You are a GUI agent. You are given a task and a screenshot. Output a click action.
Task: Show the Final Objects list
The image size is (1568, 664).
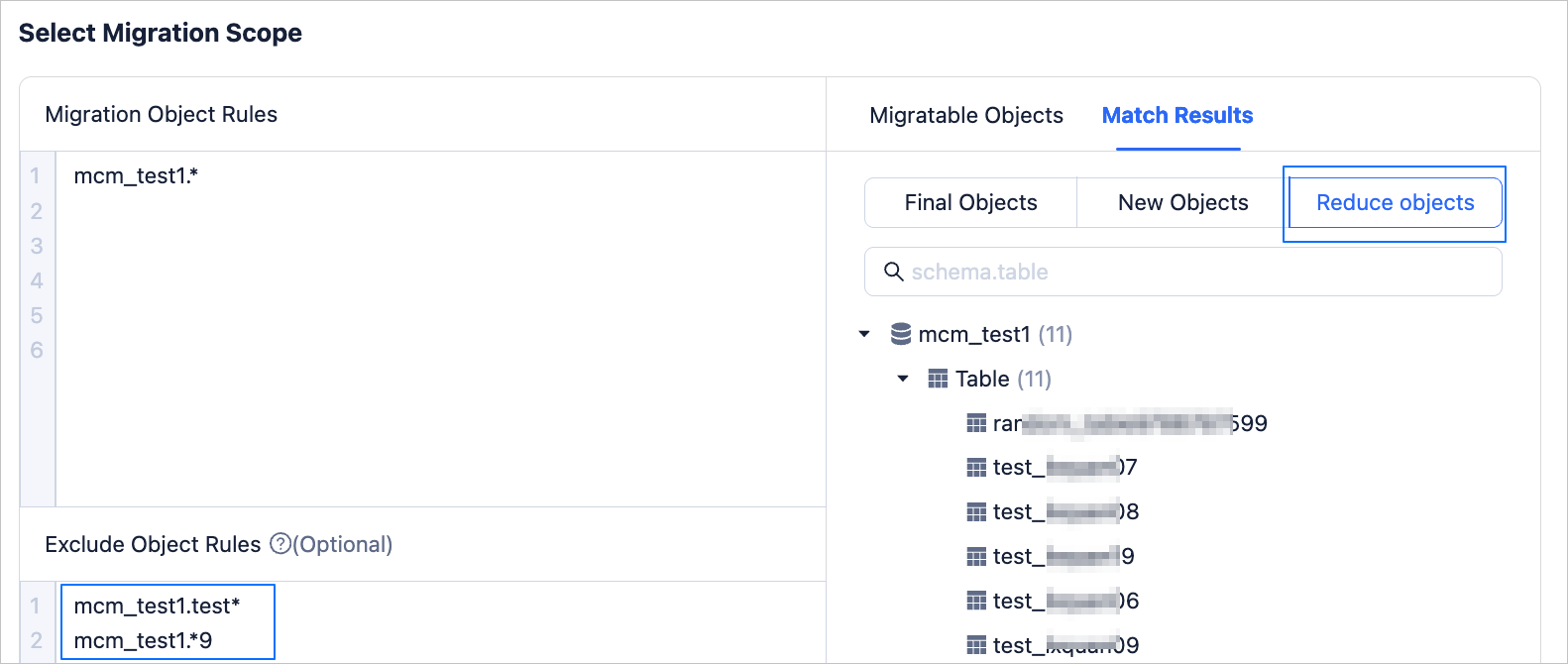pyautogui.click(x=970, y=203)
